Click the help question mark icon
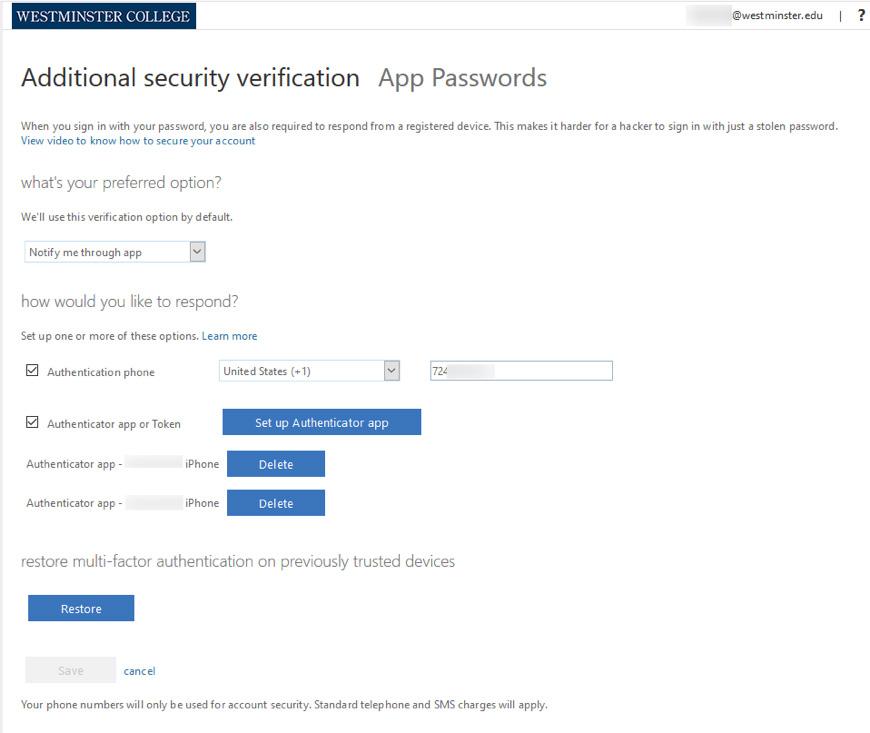The width and height of the screenshot is (870, 733). [x=861, y=16]
